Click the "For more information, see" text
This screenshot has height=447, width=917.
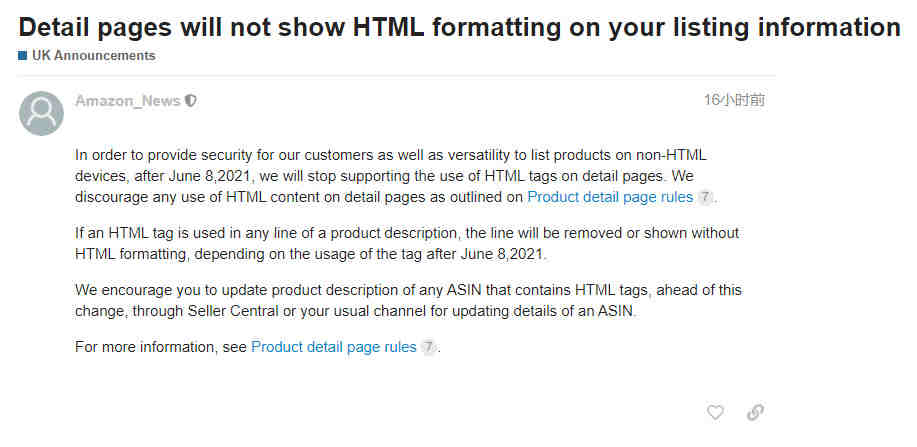coord(161,348)
